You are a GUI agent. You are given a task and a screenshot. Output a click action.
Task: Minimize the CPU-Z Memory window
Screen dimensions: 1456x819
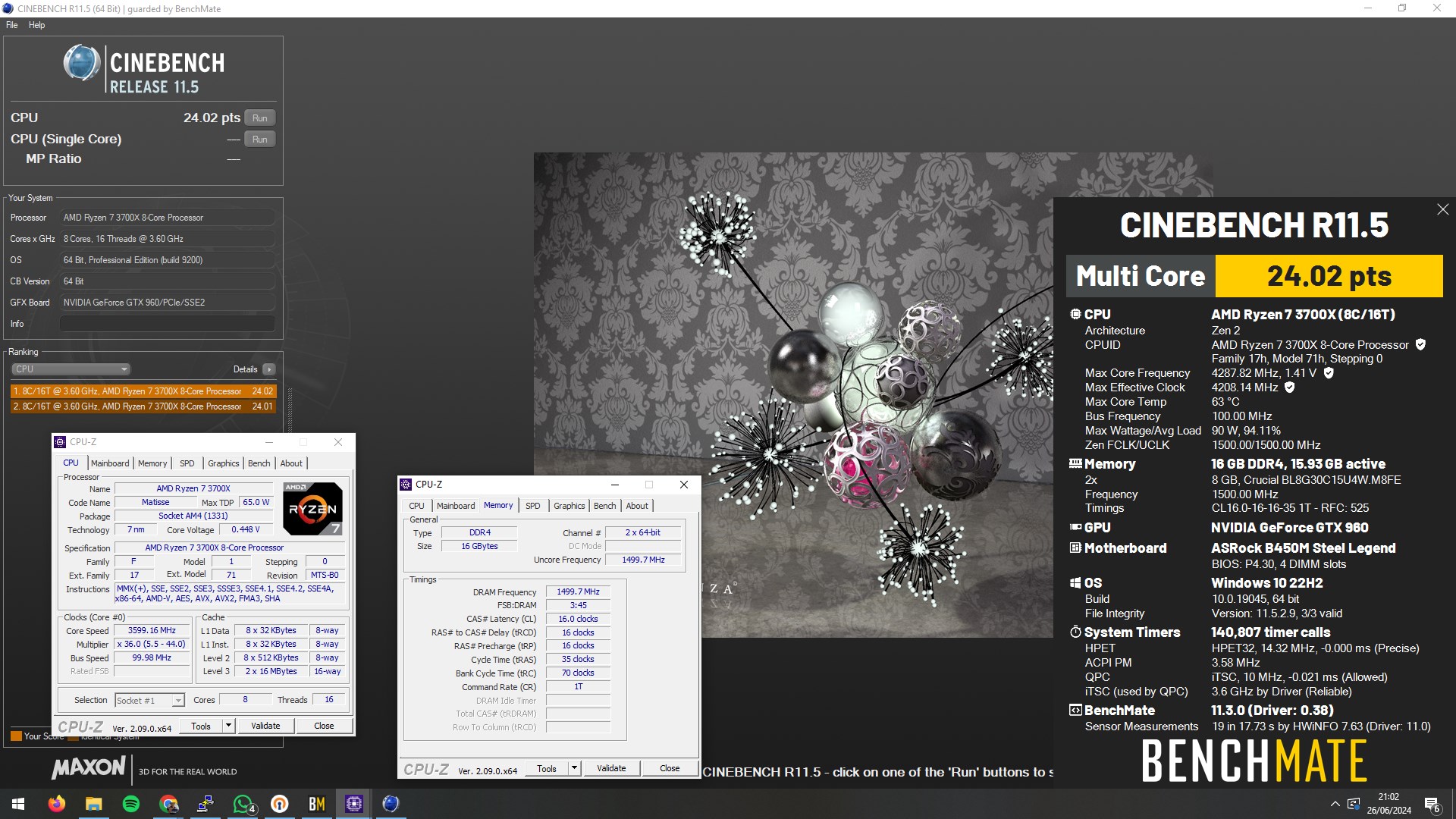coord(615,485)
